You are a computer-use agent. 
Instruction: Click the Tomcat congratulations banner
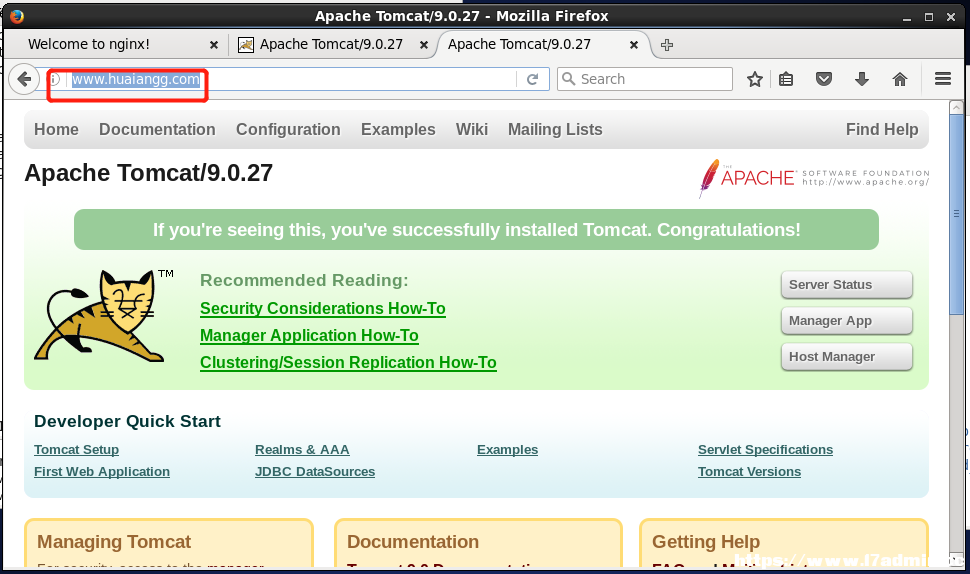tap(476, 229)
